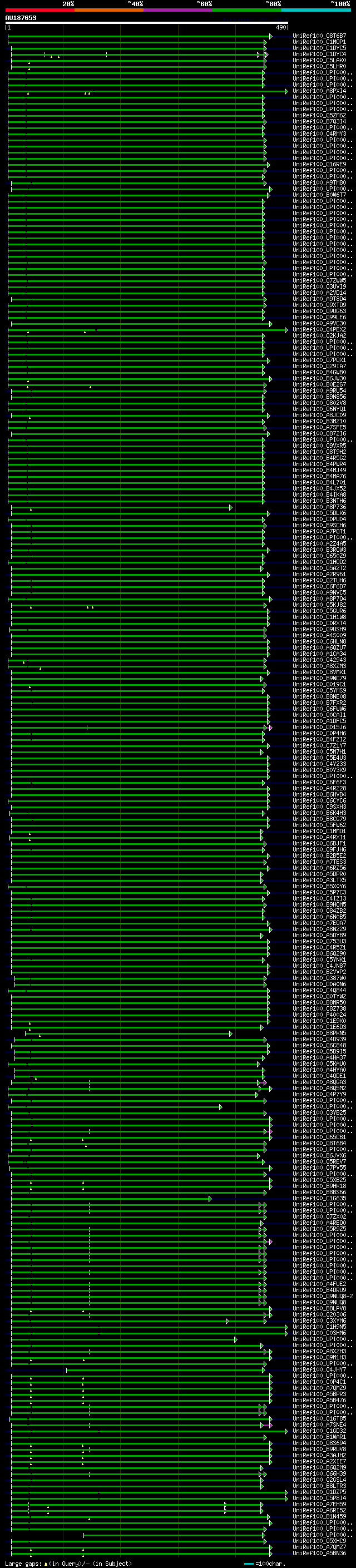Select the UniRef100_A4S009 label

319,635
